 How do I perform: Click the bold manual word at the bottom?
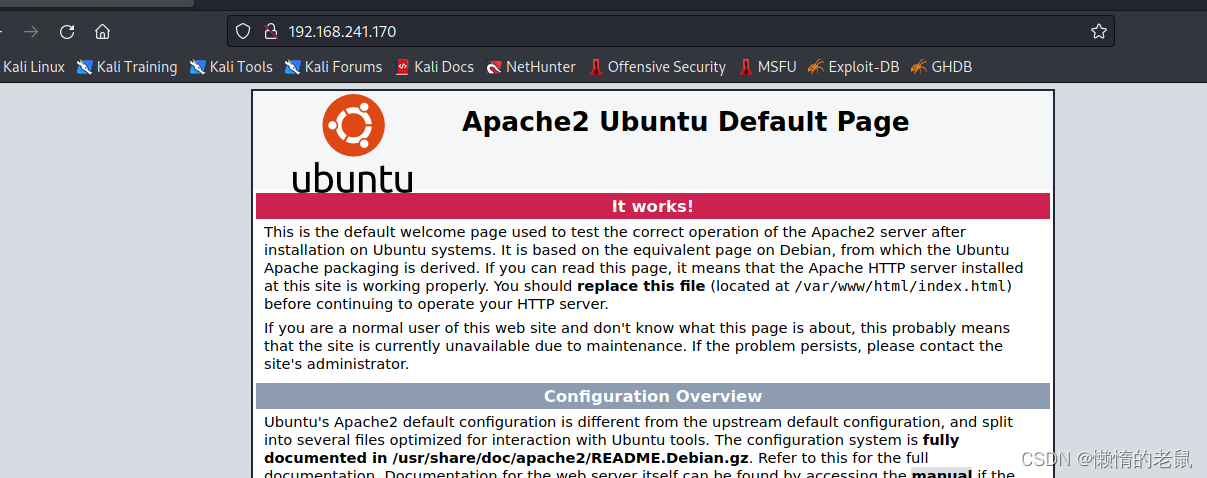[x=941, y=473]
